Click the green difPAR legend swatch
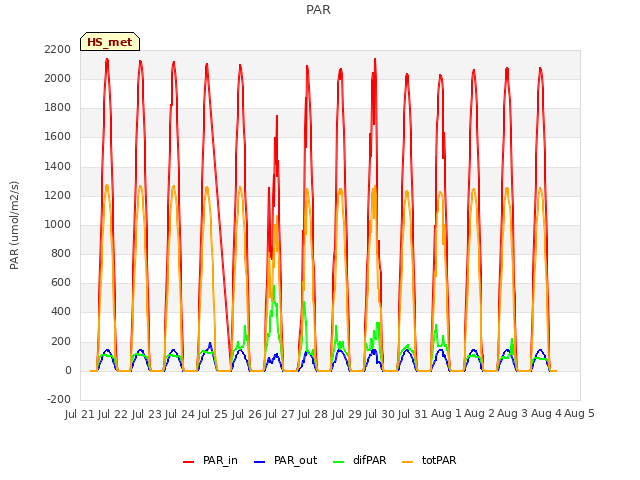Image resolution: width=640 pixels, height=480 pixels. pyautogui.click(x=338, y=461)
